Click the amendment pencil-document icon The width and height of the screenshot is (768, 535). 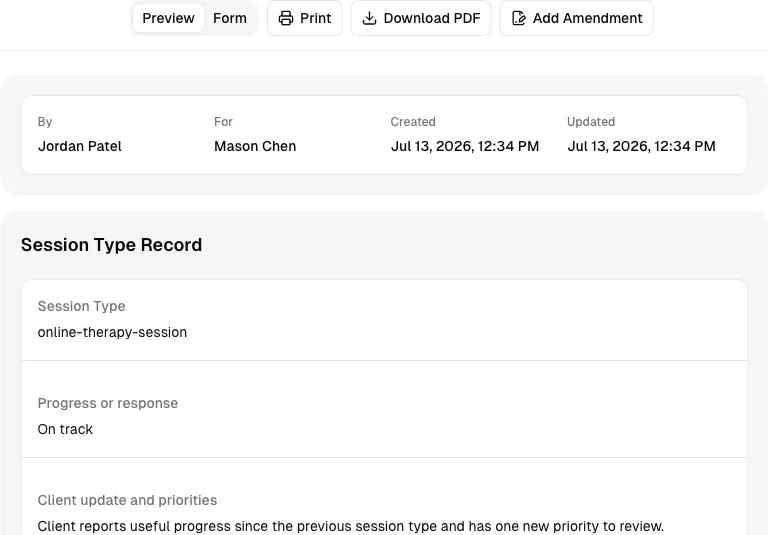(x=519, y=18)
